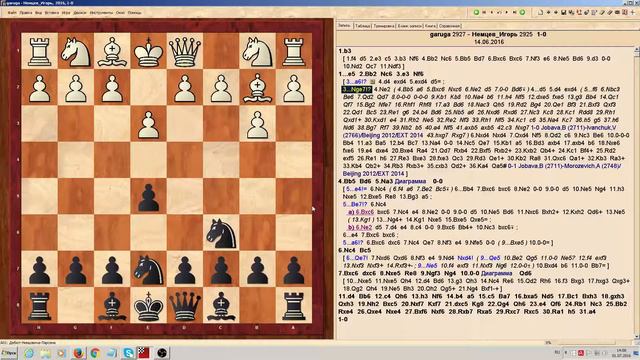Switch to the Книга tab

pos(431,26)
